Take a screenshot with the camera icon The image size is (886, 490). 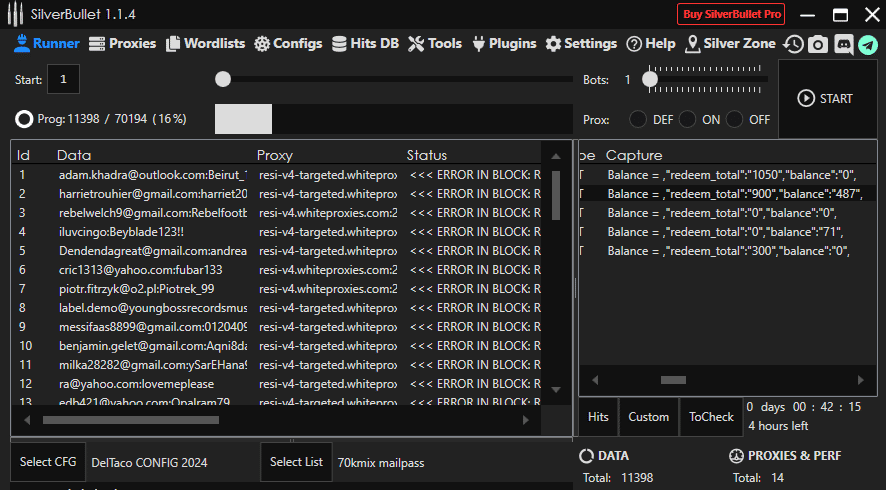(x=818, y=44)
